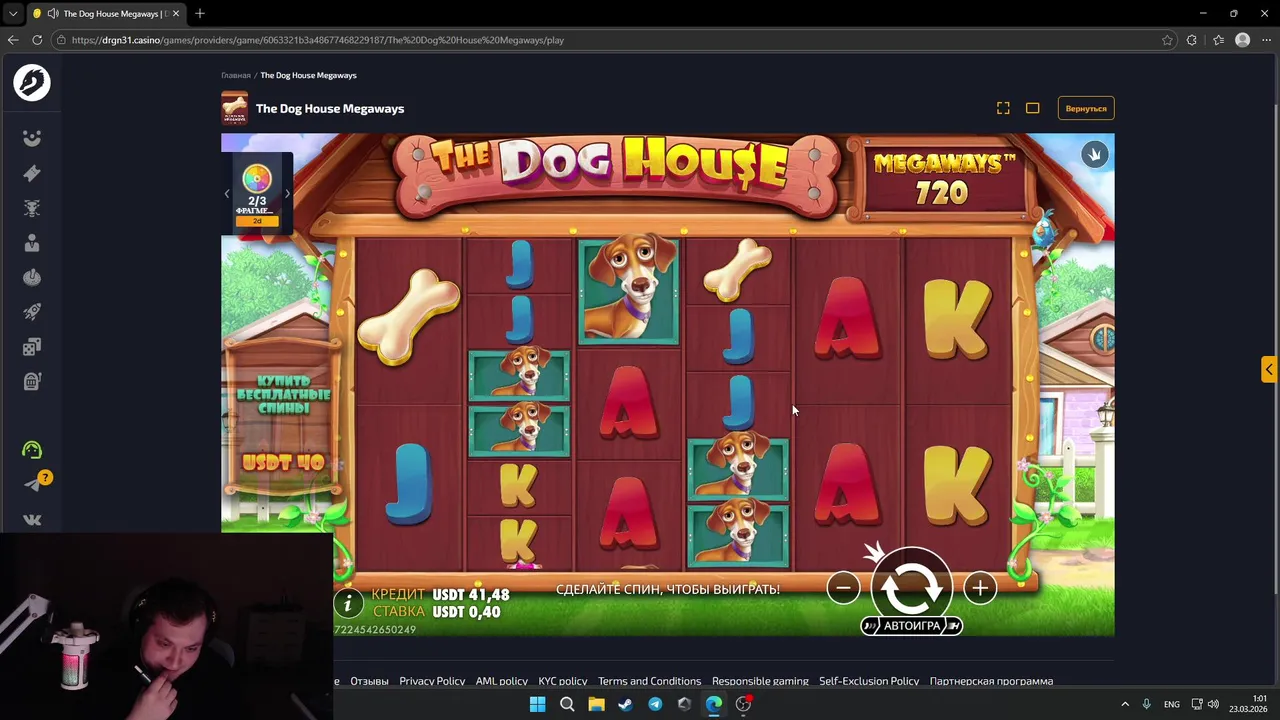Image resolution: width=1280 pixels, height=720 pixels.
Task: Open Telegram from the taskbar
Action: pos(655,704)
